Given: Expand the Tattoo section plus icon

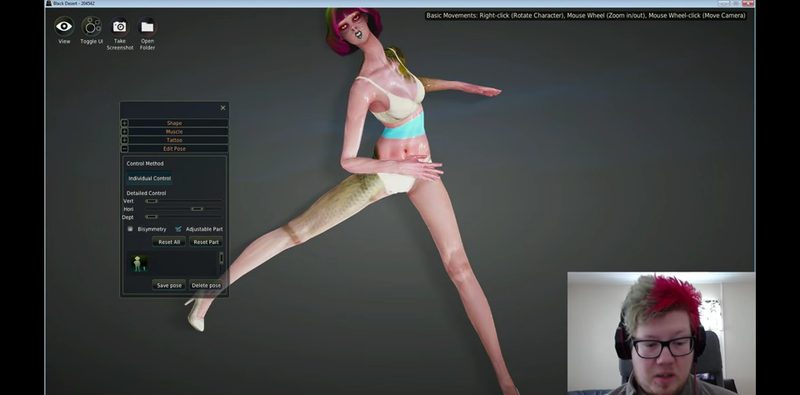Looking at the screenshot, I should click(x=124, y=140).
